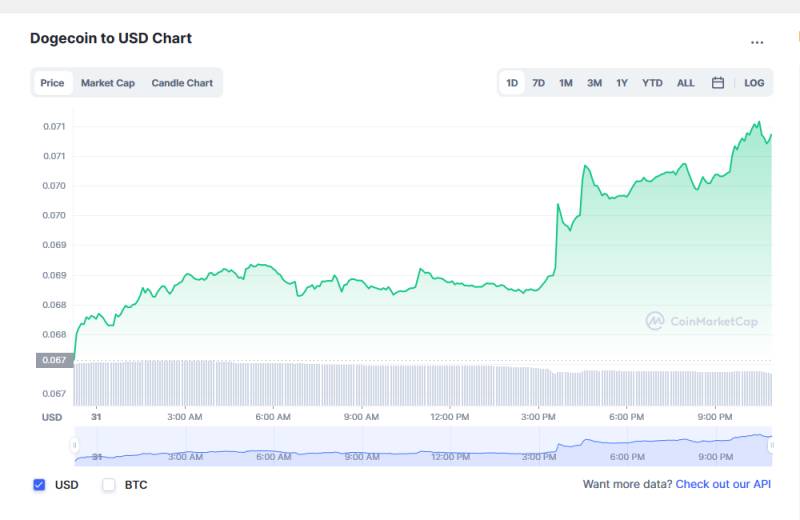Click the right range slider handle
Viewport: 800px width, 520px height.
click(771, 445)
